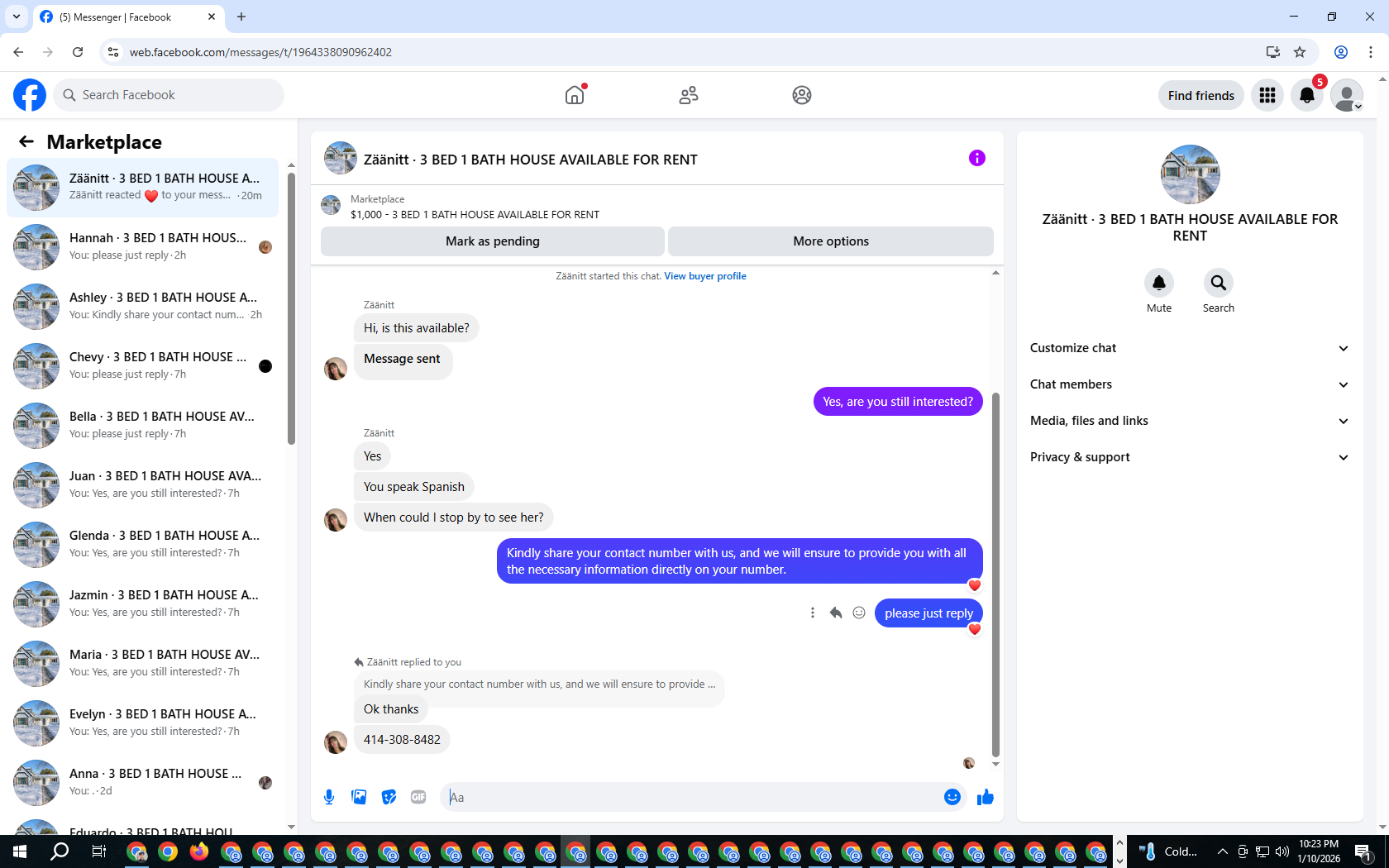React to 'please just reply' with emoji
1389x868 pixels.
(859, 613)
